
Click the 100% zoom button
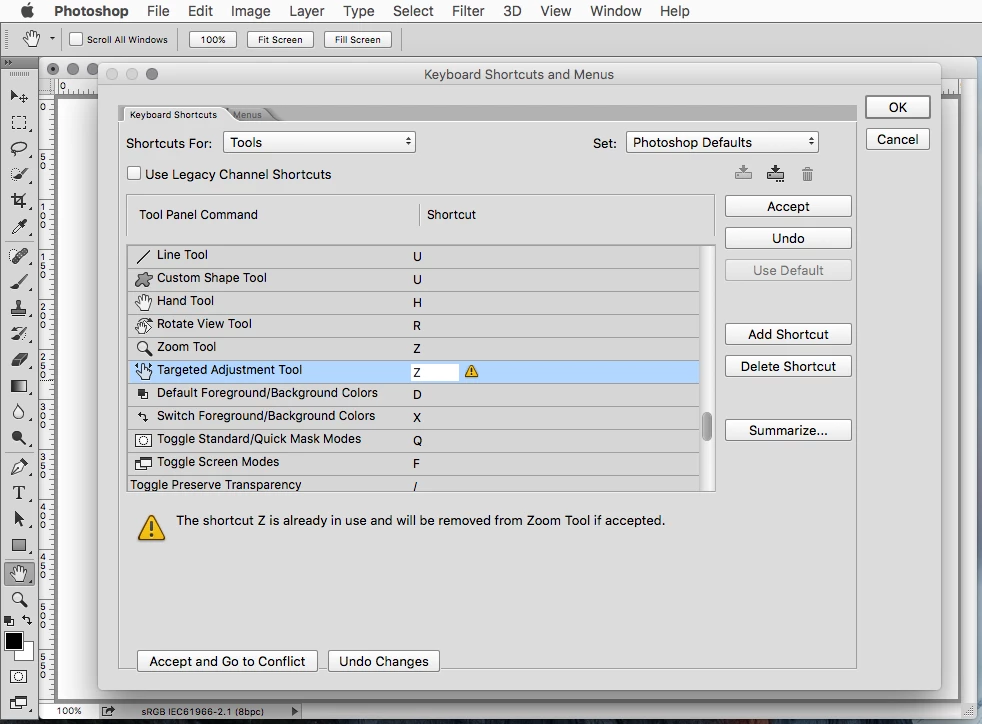[x=213, y=39]
